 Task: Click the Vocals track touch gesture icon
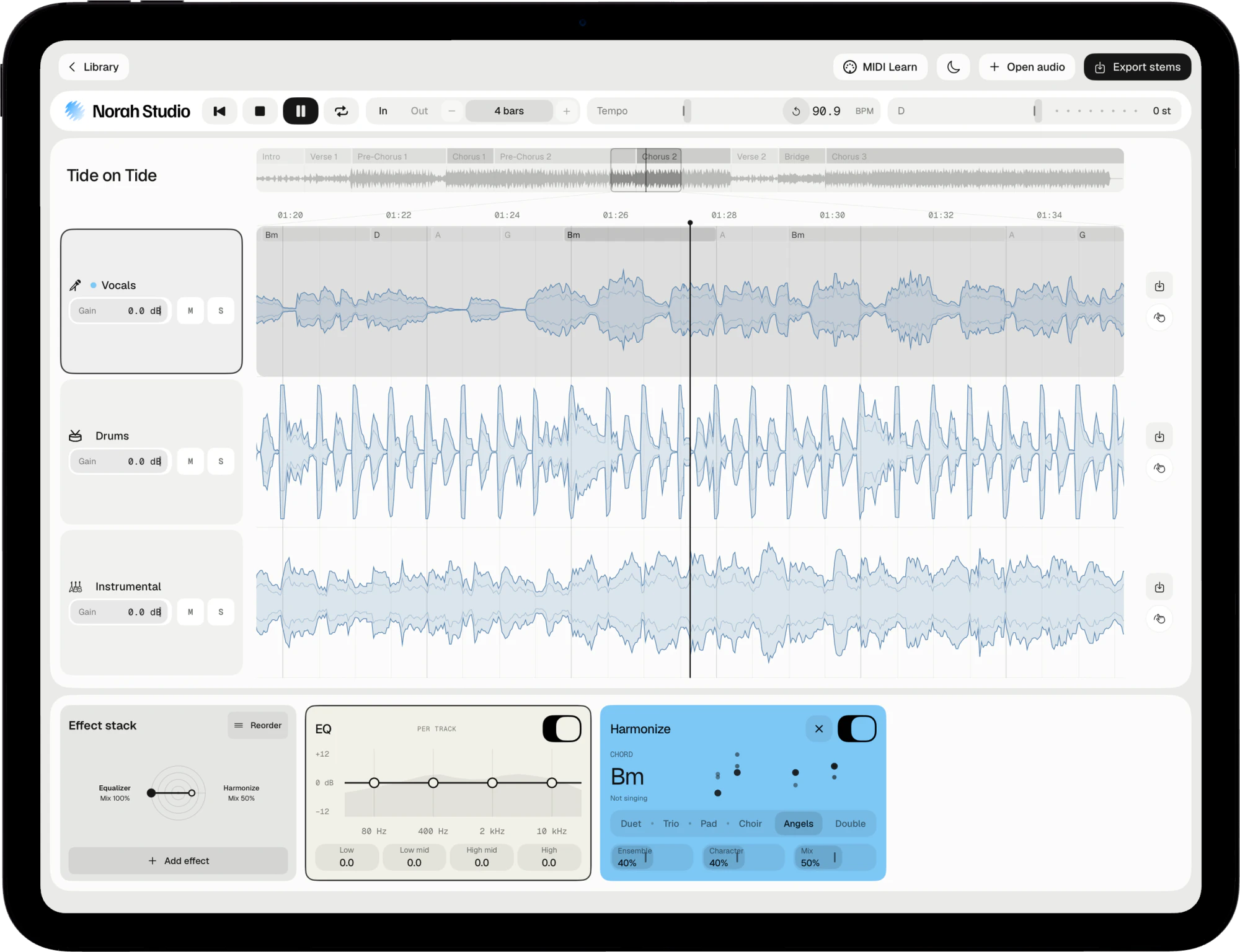pos(1159,318)
